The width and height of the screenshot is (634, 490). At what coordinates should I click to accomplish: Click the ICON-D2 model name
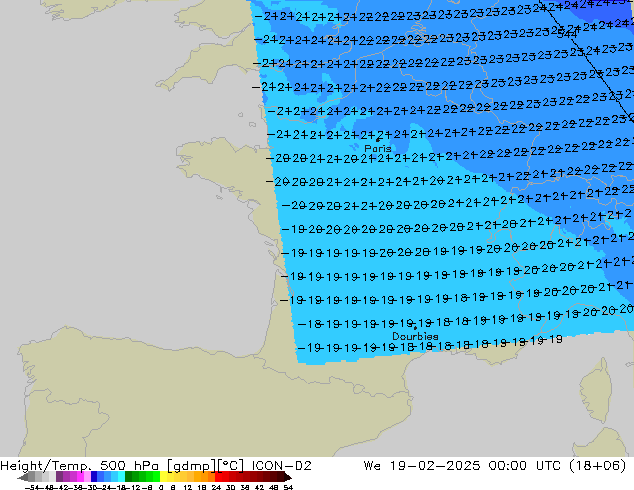[x=281, y=466]
